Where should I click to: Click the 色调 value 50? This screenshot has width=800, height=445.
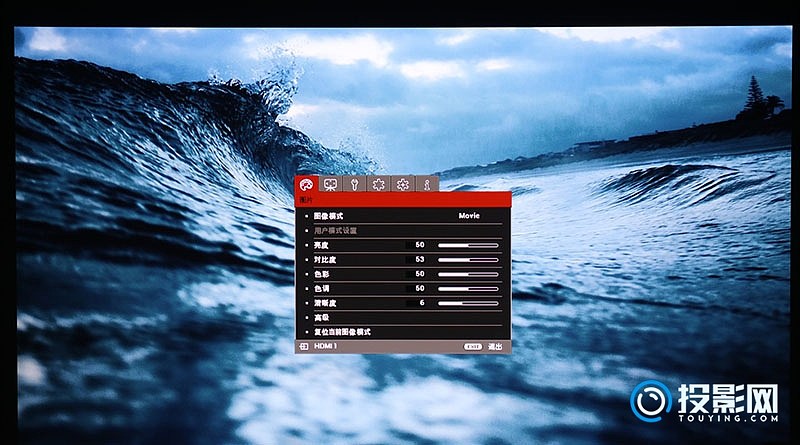tap(419, 288)
